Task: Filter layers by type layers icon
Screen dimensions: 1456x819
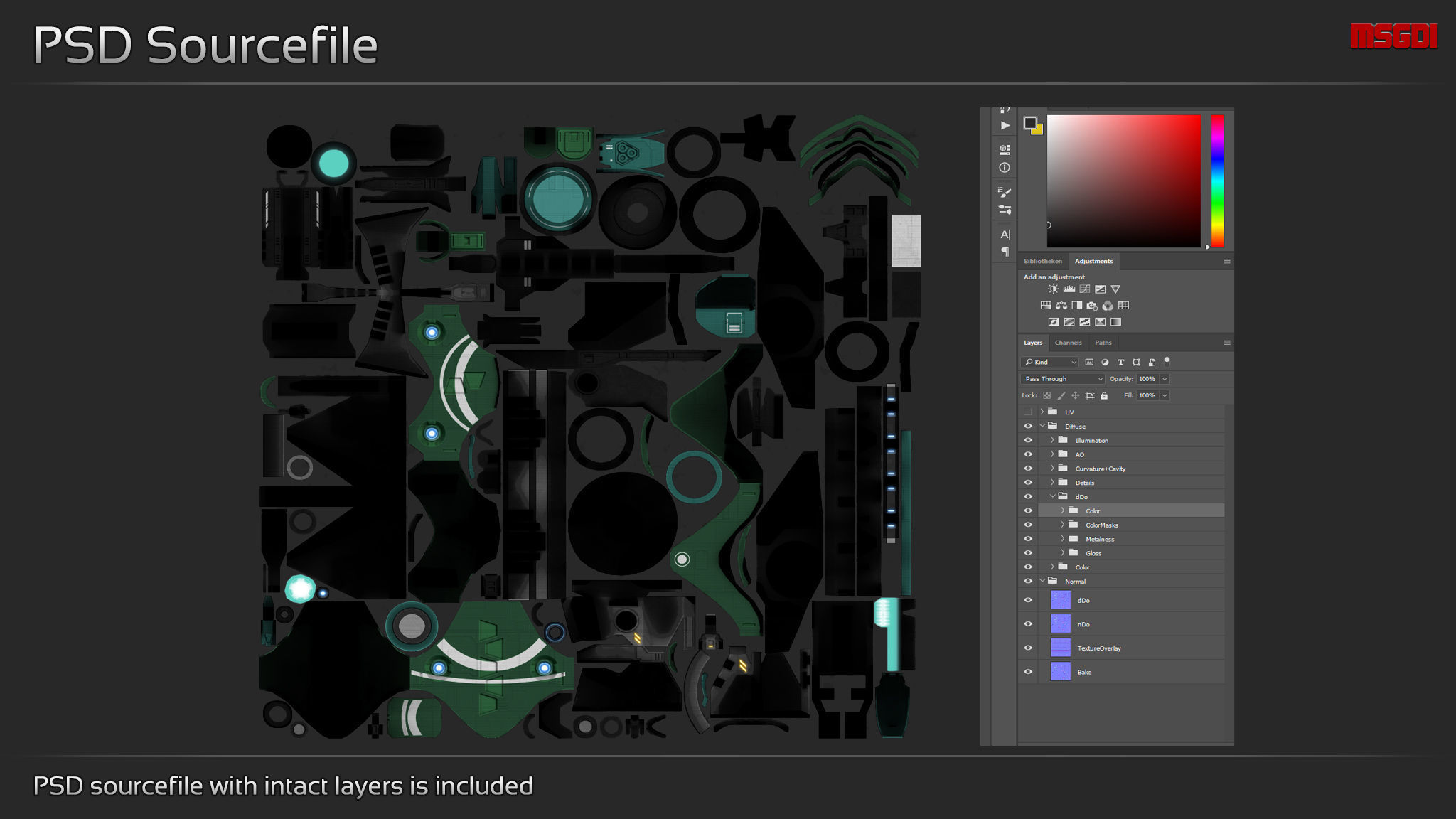Action: [1120, 362]
